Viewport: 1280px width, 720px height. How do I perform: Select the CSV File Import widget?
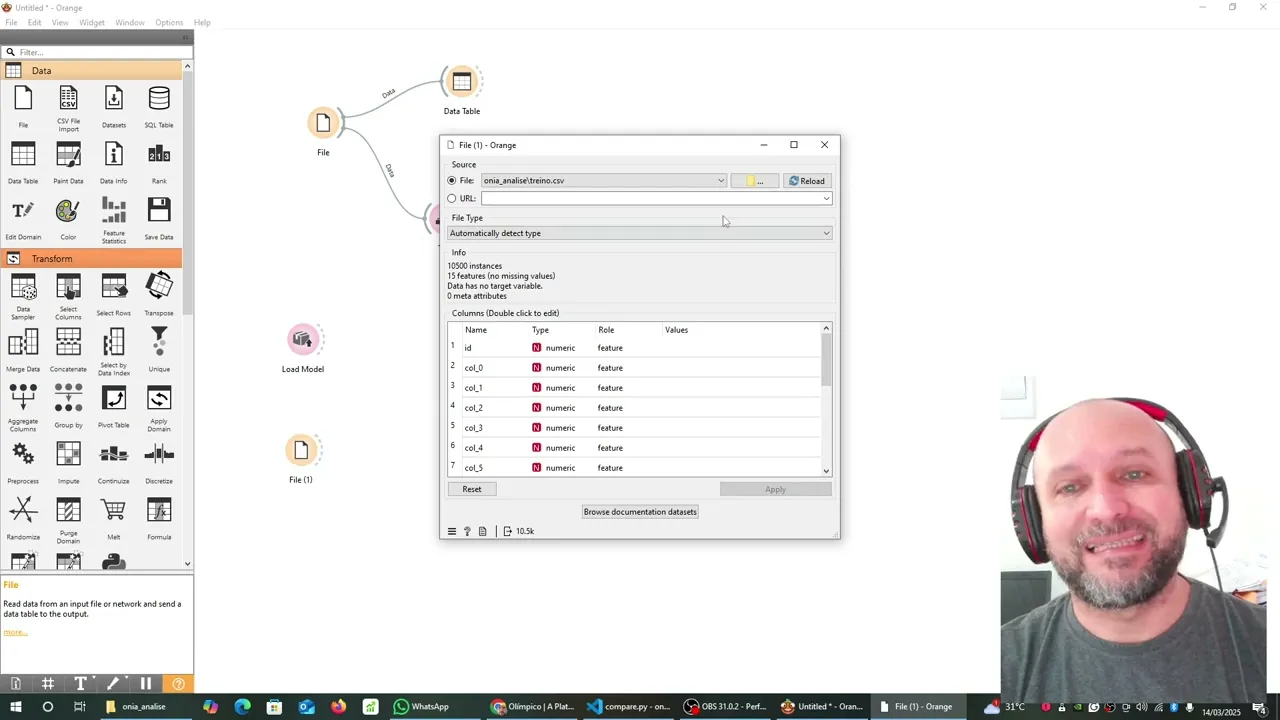pyautogui.click(x=68, y=108)
